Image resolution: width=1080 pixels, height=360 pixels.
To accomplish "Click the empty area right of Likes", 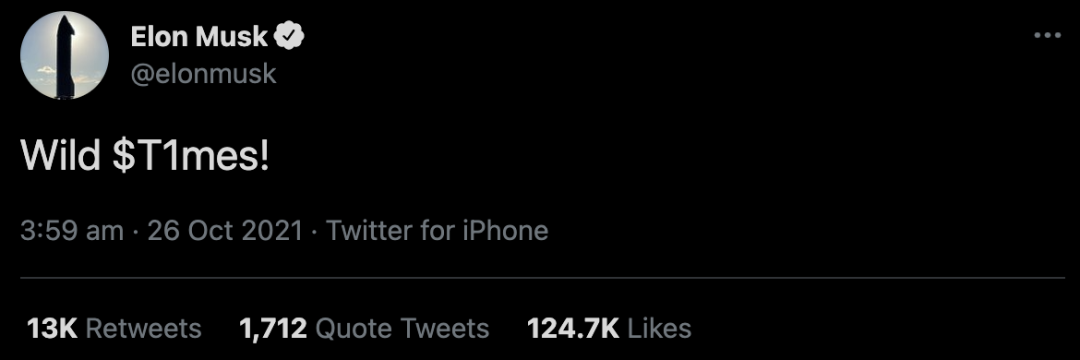I will pos(878,328).
